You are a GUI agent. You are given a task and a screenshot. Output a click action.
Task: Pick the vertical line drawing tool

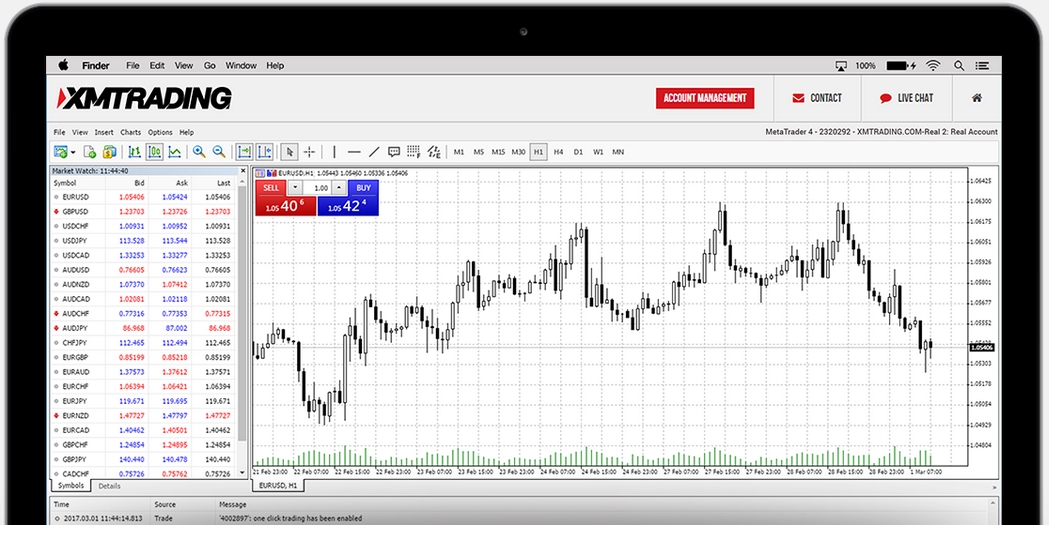coord(335,152)
